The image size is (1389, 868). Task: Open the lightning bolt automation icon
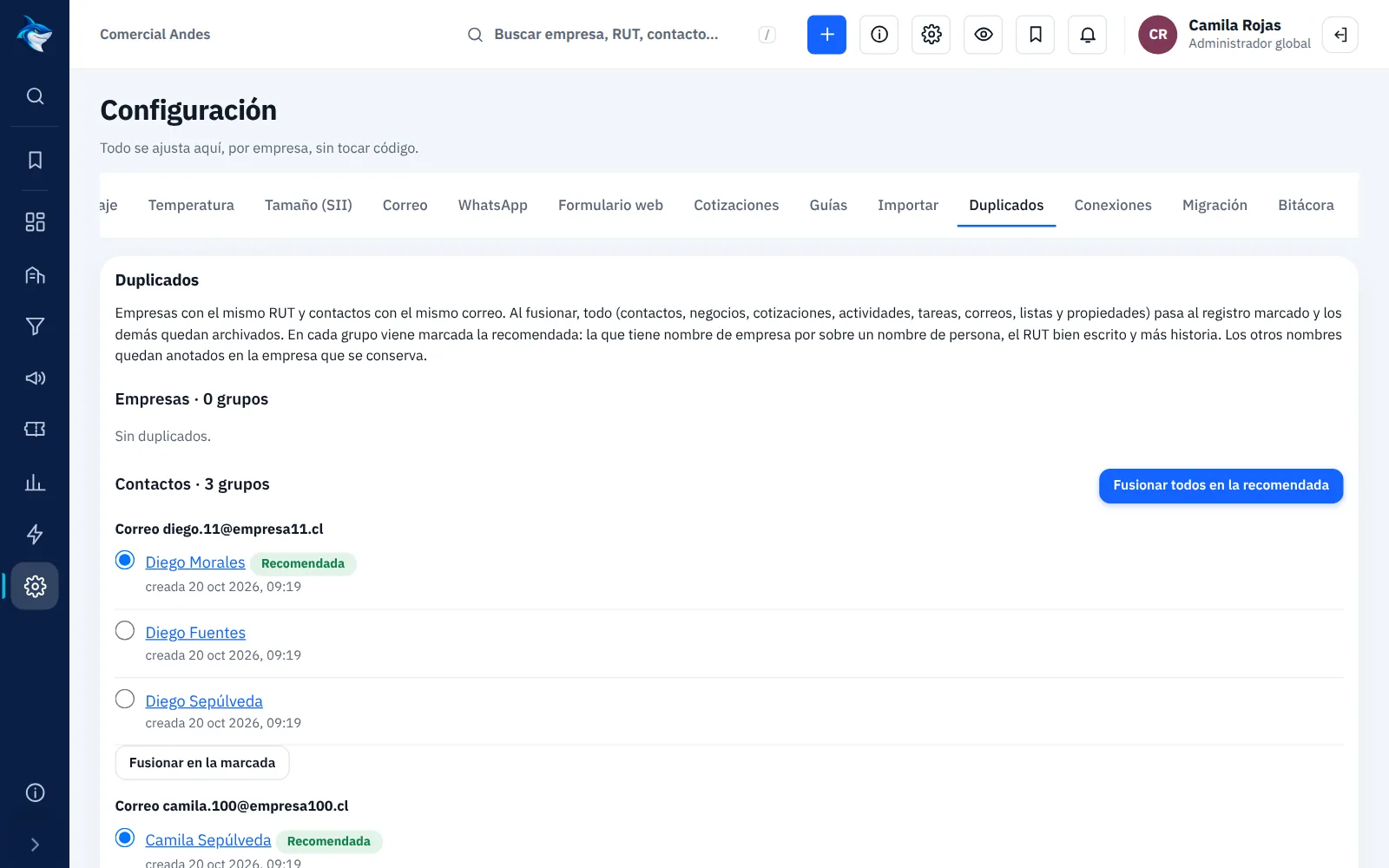pos(35,534)
